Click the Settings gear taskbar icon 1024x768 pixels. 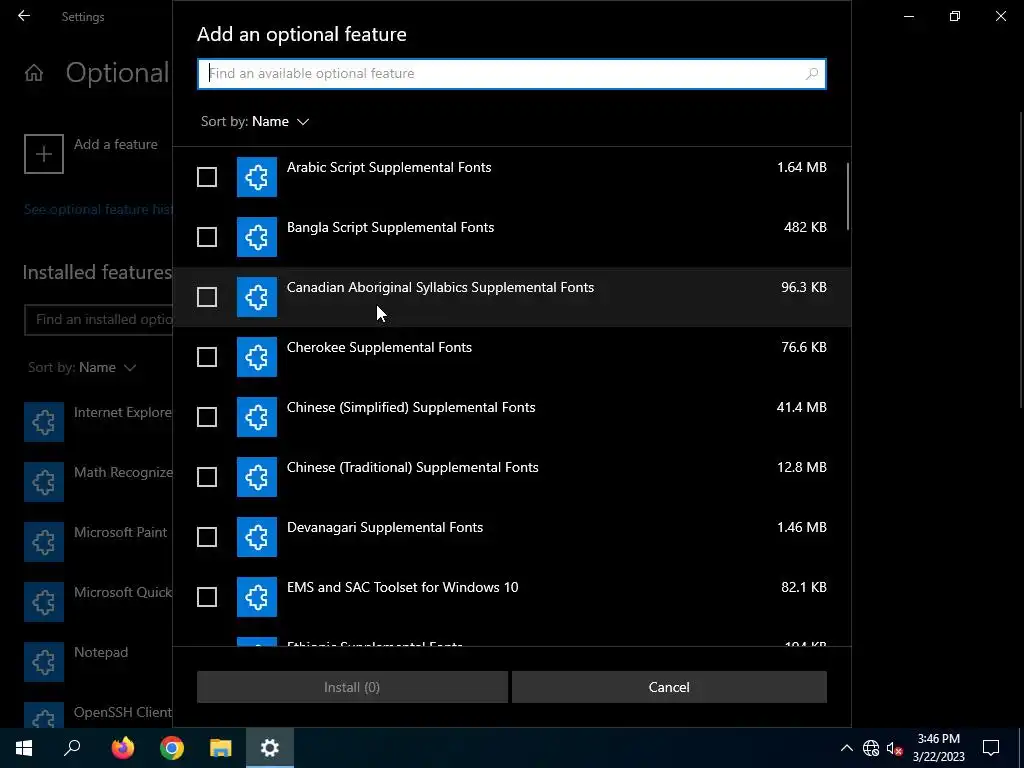pyautogui.click(x=270, y=748)
